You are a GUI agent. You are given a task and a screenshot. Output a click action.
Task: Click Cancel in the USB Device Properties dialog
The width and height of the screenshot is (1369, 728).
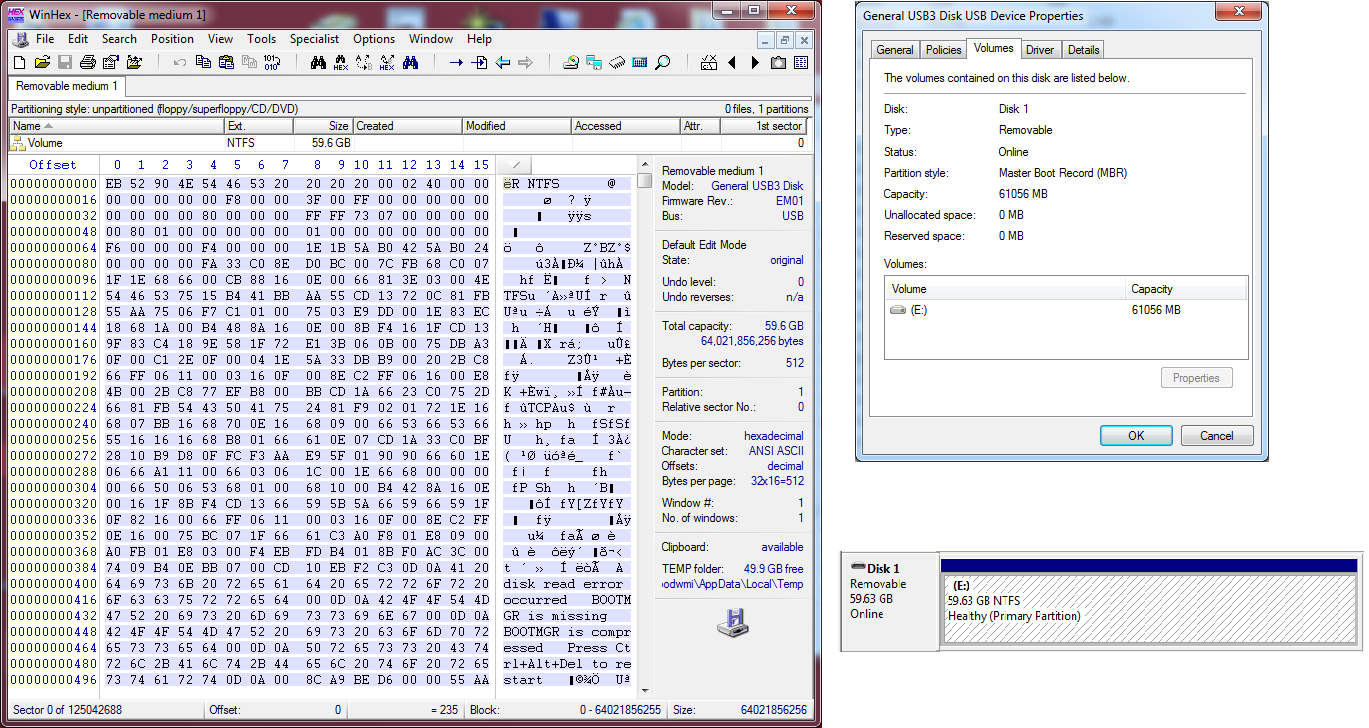click(x=1217, y=436)
